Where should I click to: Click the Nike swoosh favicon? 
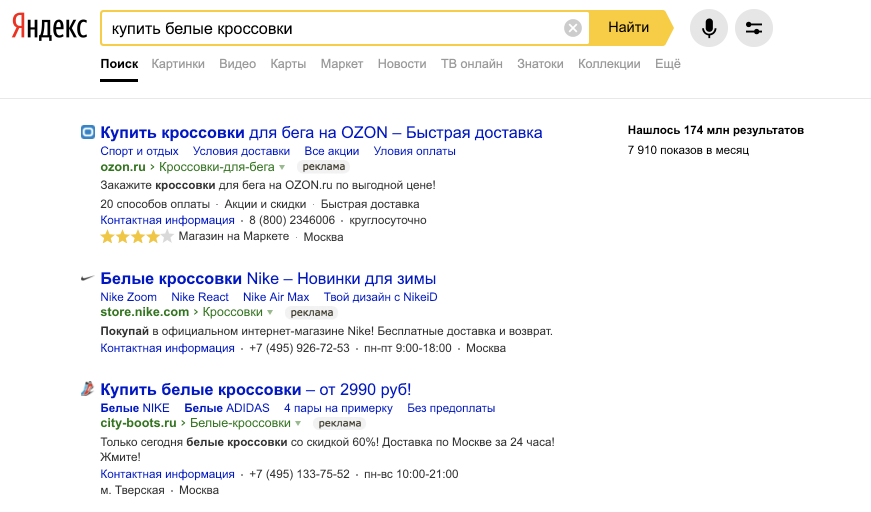(87, 279)
